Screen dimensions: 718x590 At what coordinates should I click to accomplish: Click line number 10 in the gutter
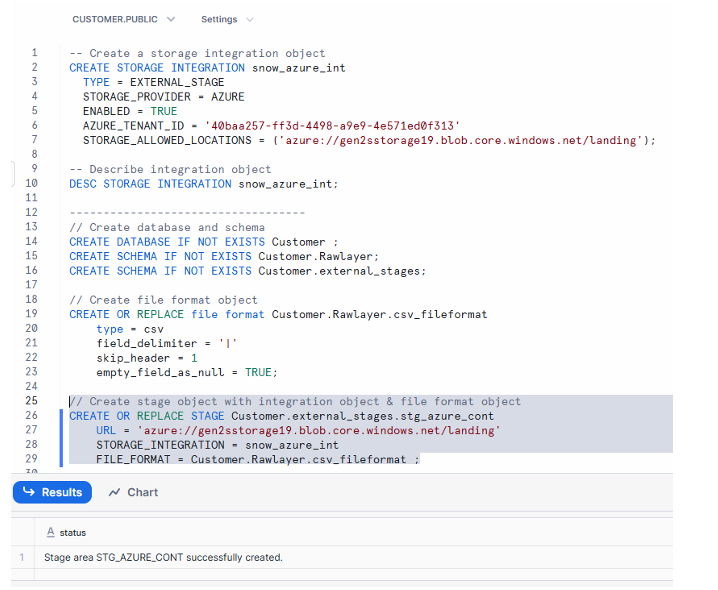31,184
